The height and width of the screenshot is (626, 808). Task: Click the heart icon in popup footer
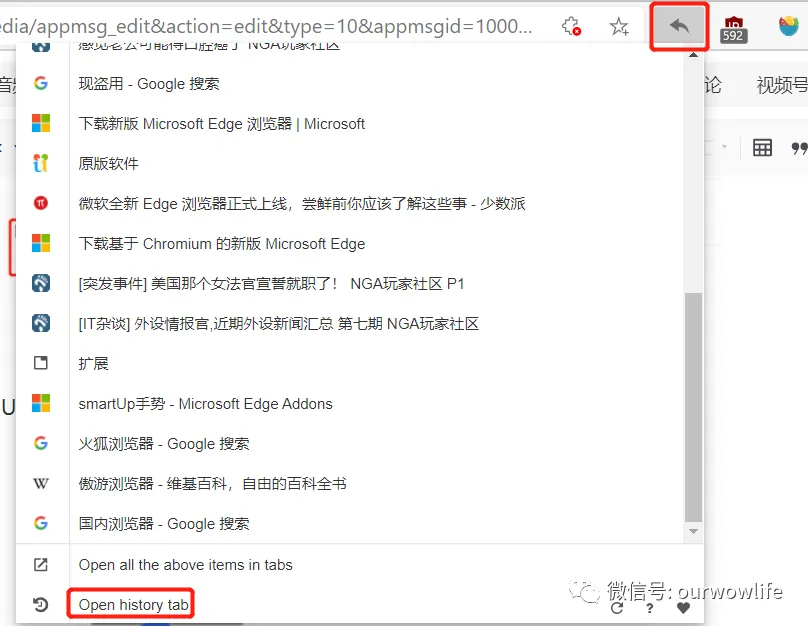coord(683,608)
